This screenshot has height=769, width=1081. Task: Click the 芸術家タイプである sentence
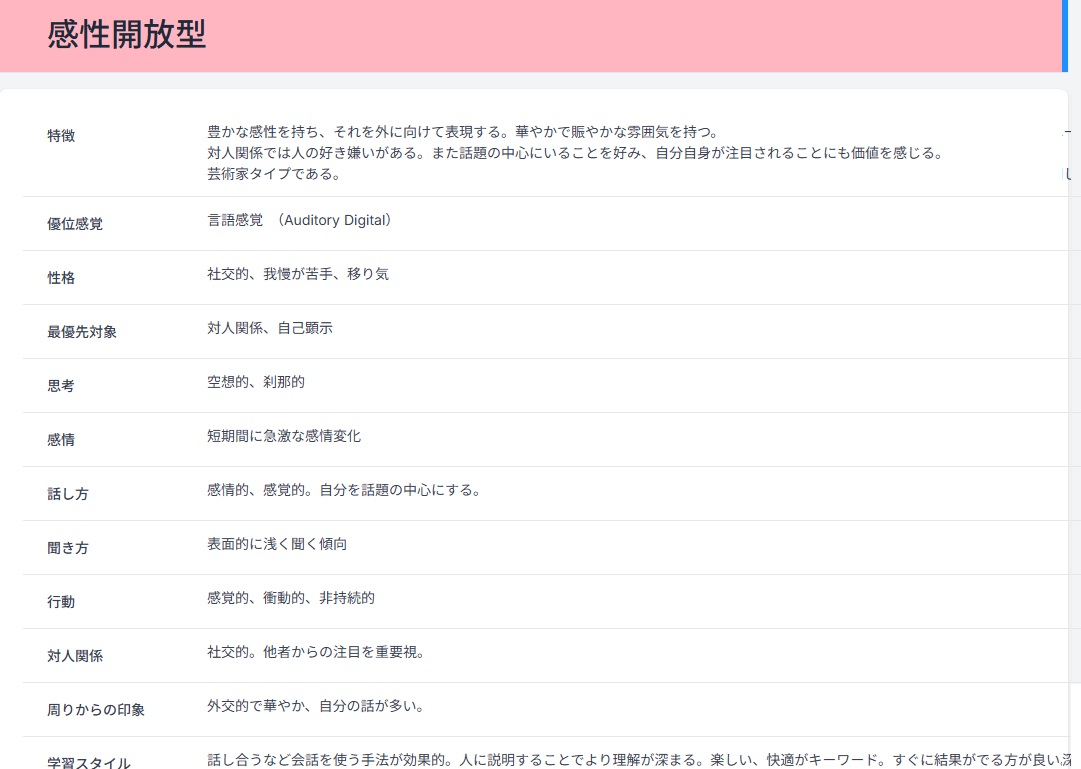[273, 174]
